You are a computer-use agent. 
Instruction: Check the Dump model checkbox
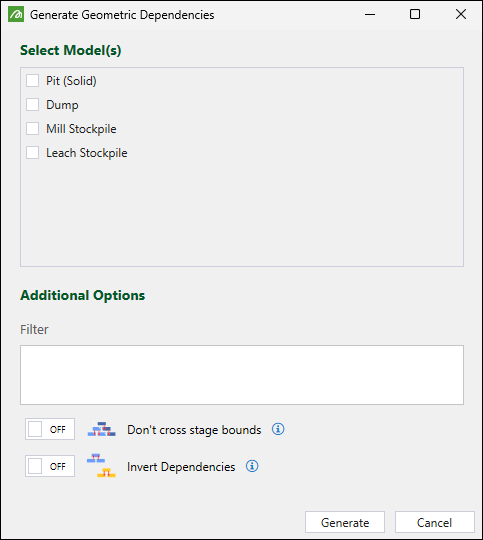pos(32,104)
